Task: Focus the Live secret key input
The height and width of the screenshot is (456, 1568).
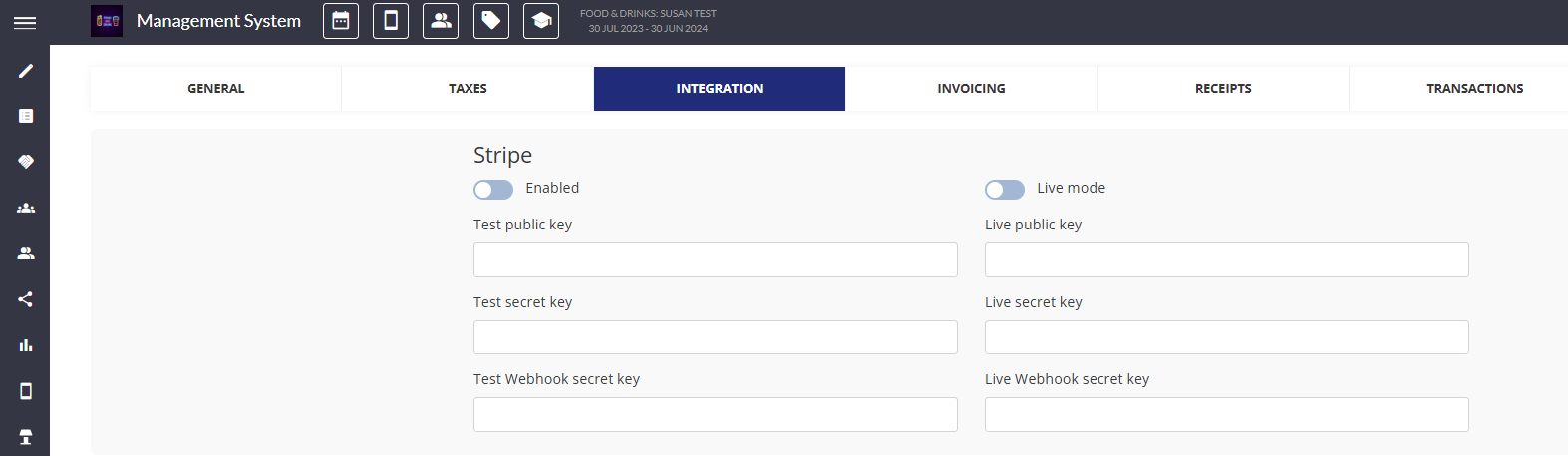Action: point(1226,337)
